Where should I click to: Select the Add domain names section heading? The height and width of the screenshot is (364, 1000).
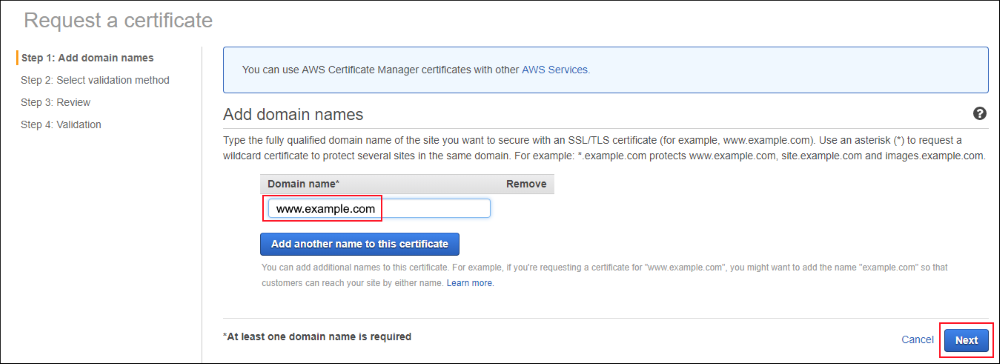coord(293,114)
